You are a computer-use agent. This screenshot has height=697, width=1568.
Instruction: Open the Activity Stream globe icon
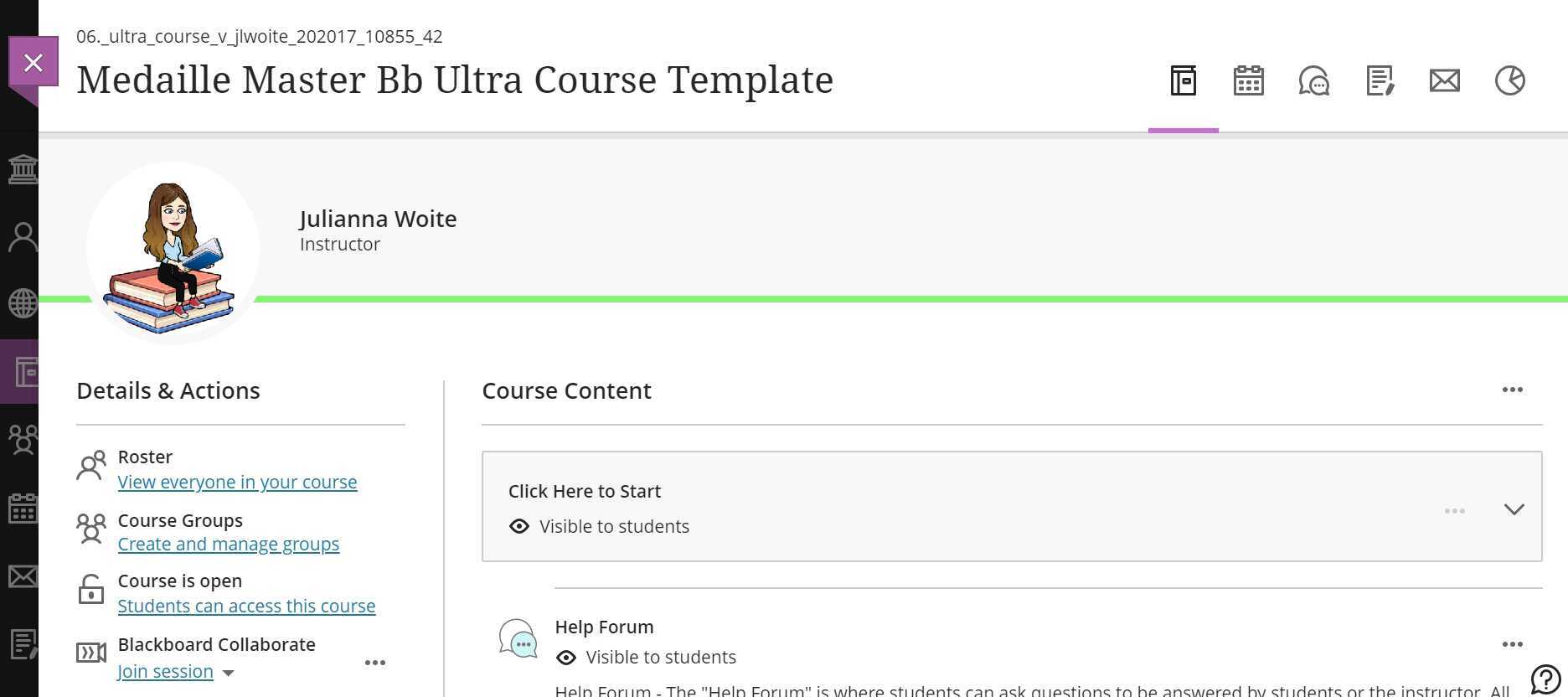23,303
